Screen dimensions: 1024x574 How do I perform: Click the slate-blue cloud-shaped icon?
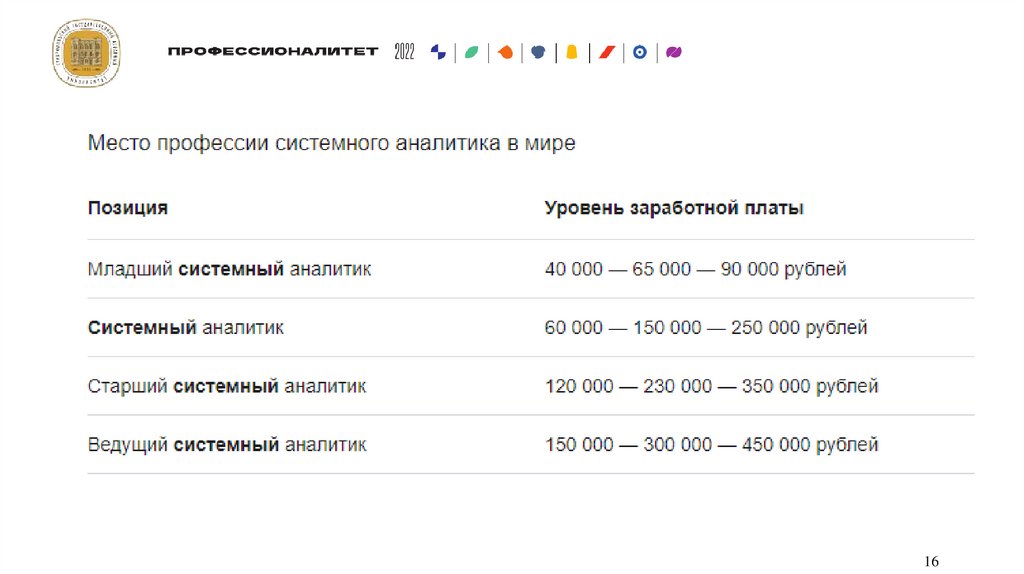538,52
